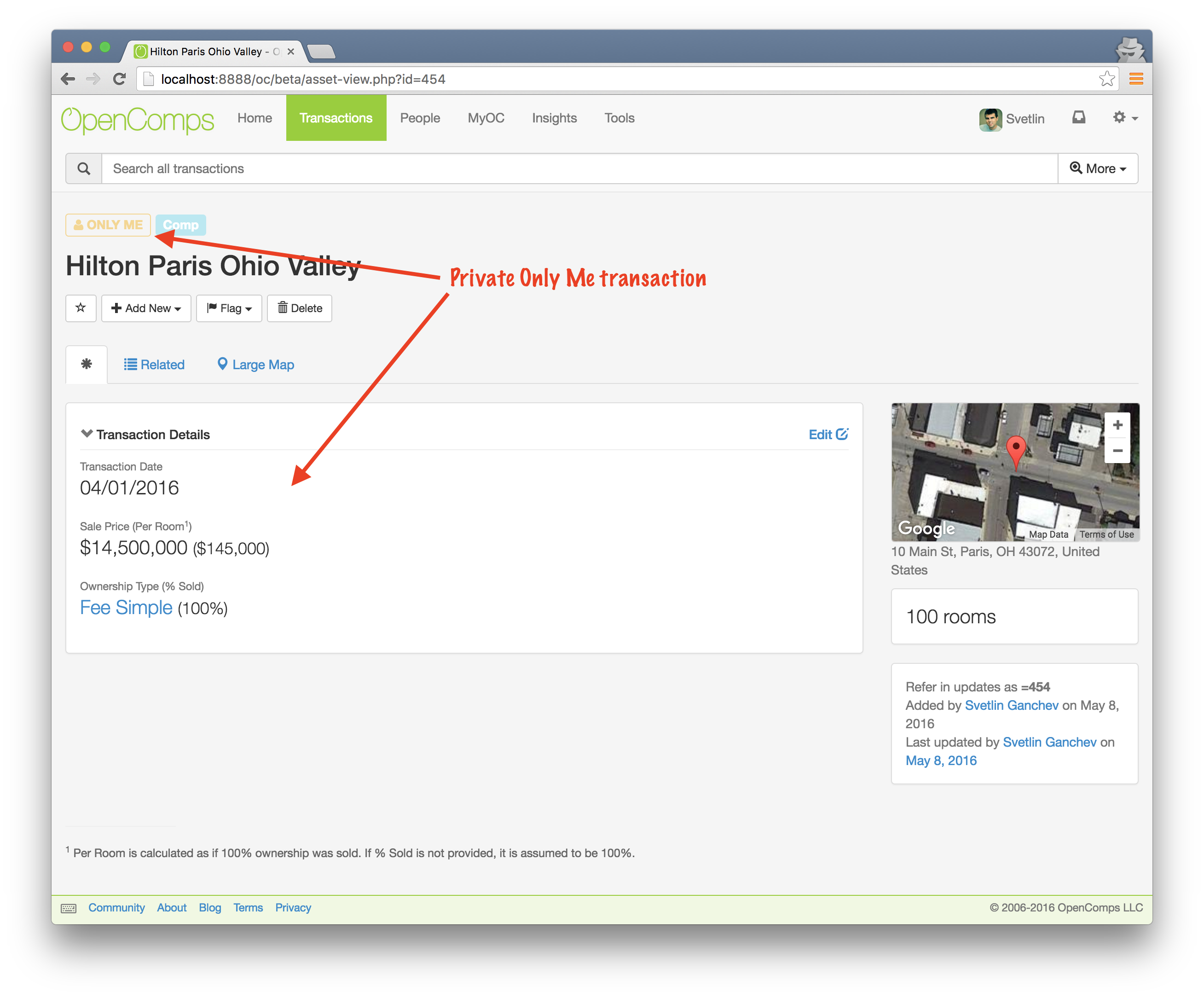Click the Google logo on the map
1204x998 pixels.
pos(926,528)
